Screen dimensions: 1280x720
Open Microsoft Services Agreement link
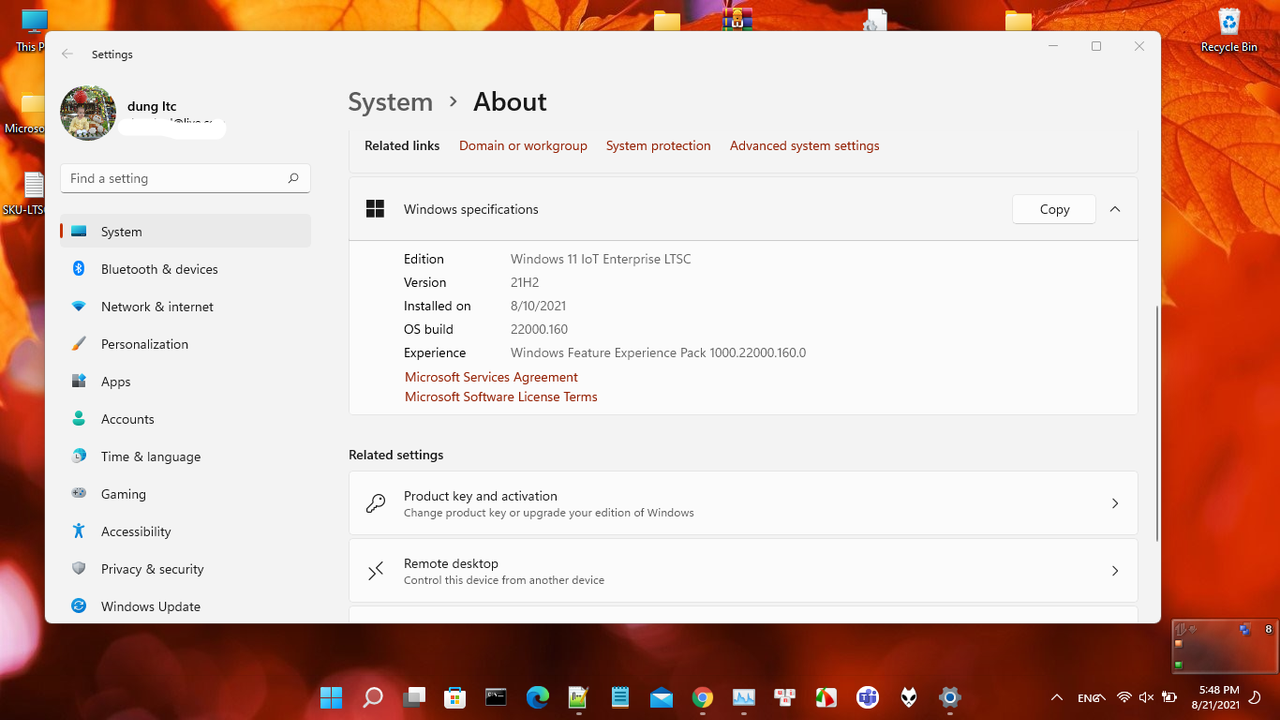pyautogui.click(x=491, y=377)
